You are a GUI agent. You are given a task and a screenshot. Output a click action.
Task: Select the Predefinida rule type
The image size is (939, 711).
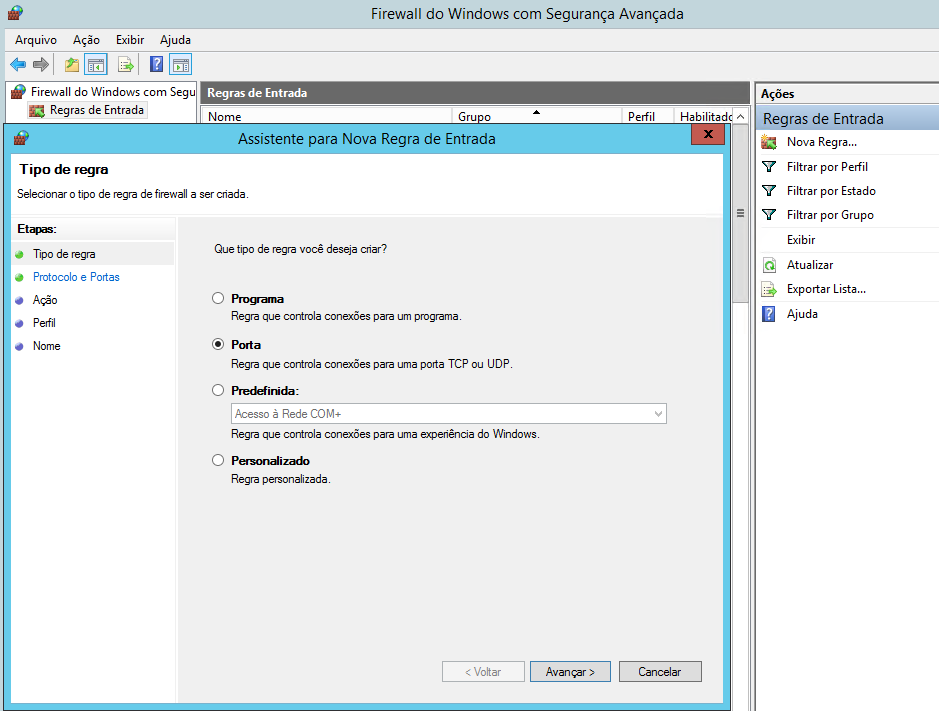pyautogui.click(x=218, y=391)
